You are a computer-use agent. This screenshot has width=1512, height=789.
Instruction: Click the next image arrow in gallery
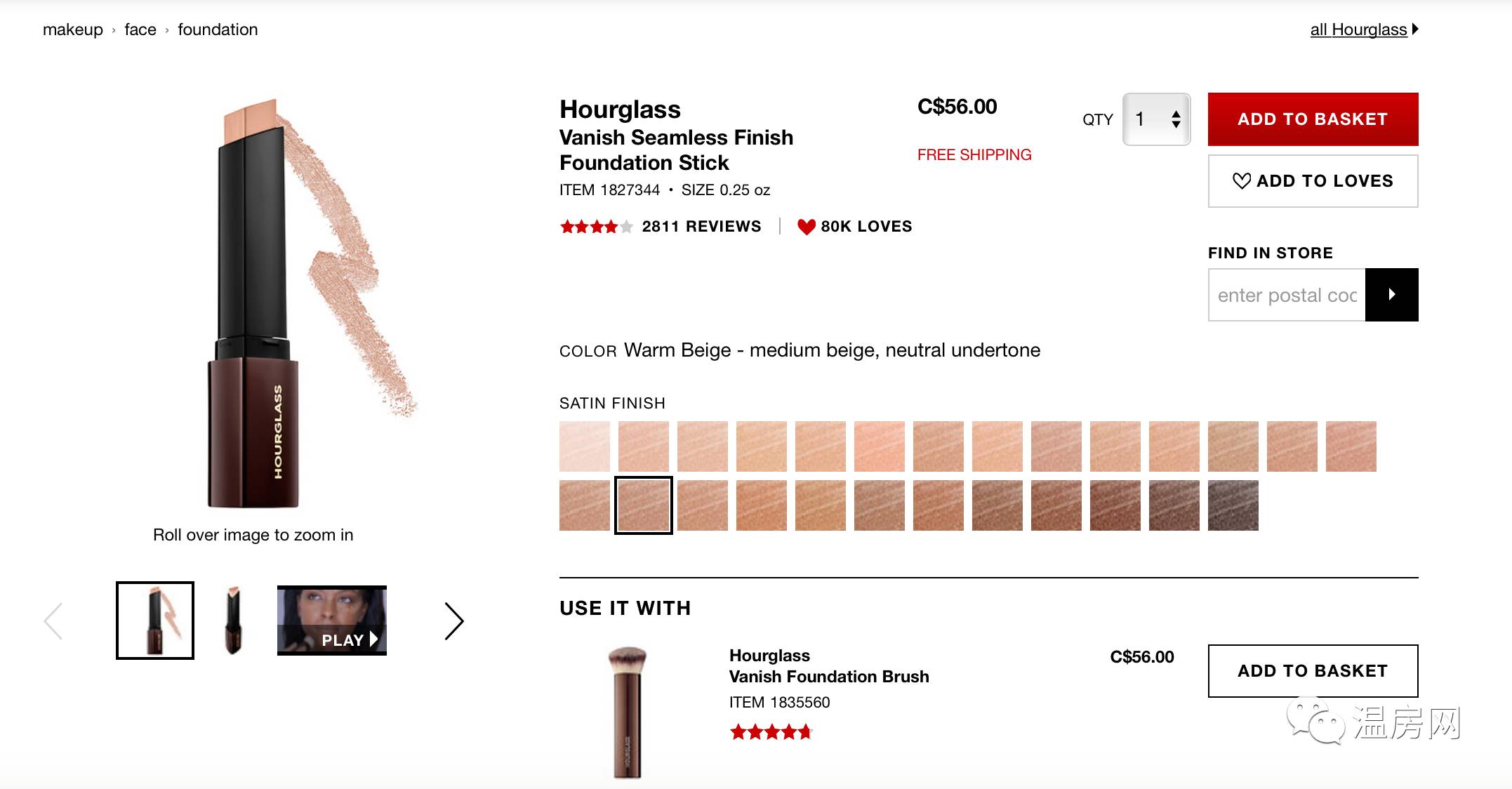(454, 621)
